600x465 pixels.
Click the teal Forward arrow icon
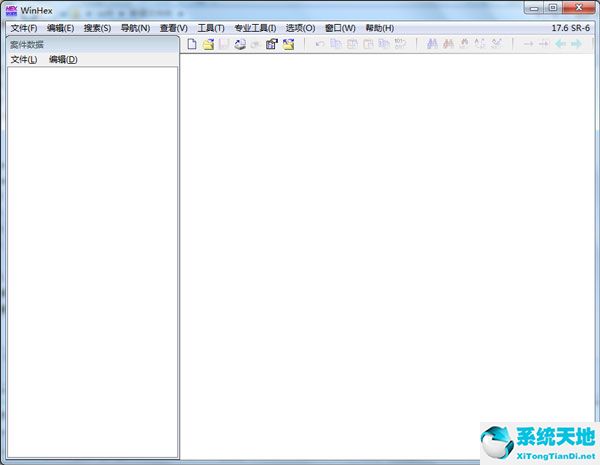click(576, 44)
